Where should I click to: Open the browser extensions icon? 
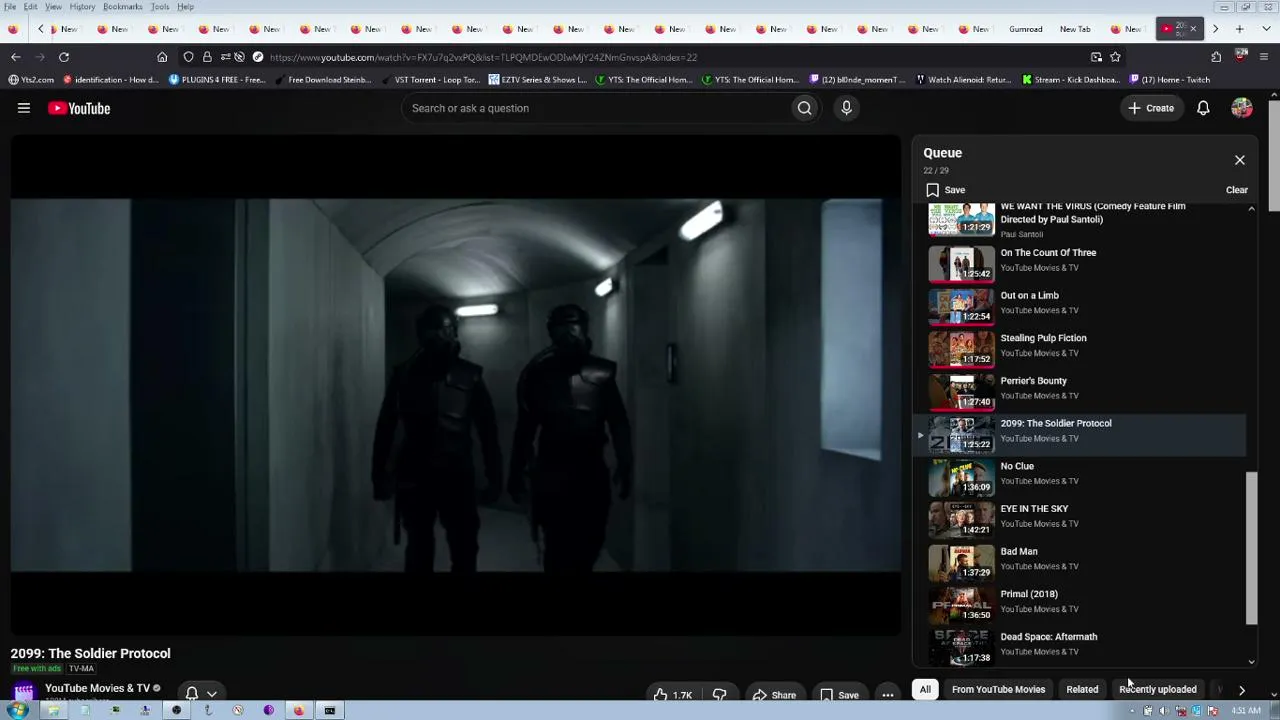point(1216,57)
